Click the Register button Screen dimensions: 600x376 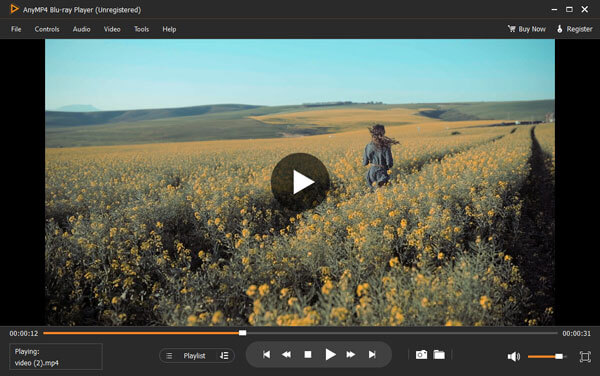(x=574, y=29)
